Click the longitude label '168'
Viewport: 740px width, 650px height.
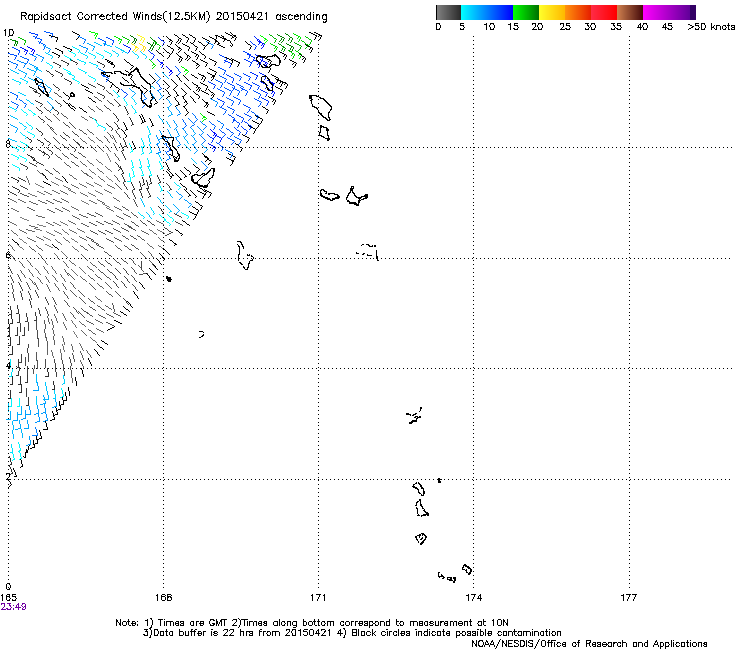164,598
